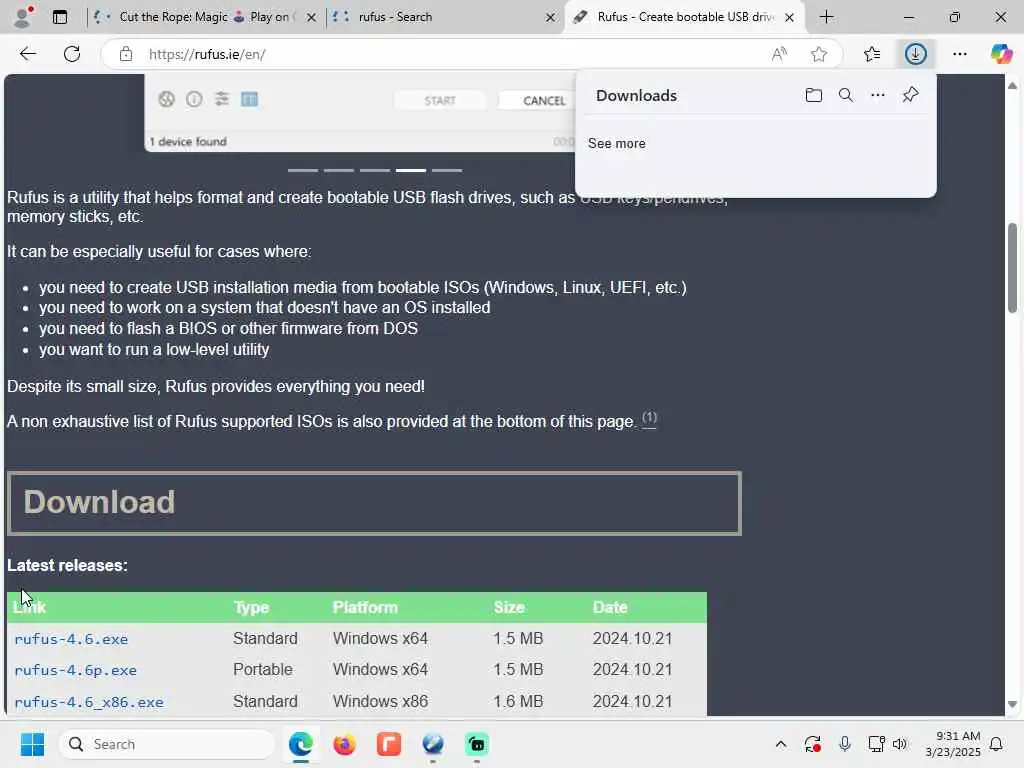View site information lock icon
Image resolution: width=1024 pixels, height=768 pixels.
click(126, 54)
